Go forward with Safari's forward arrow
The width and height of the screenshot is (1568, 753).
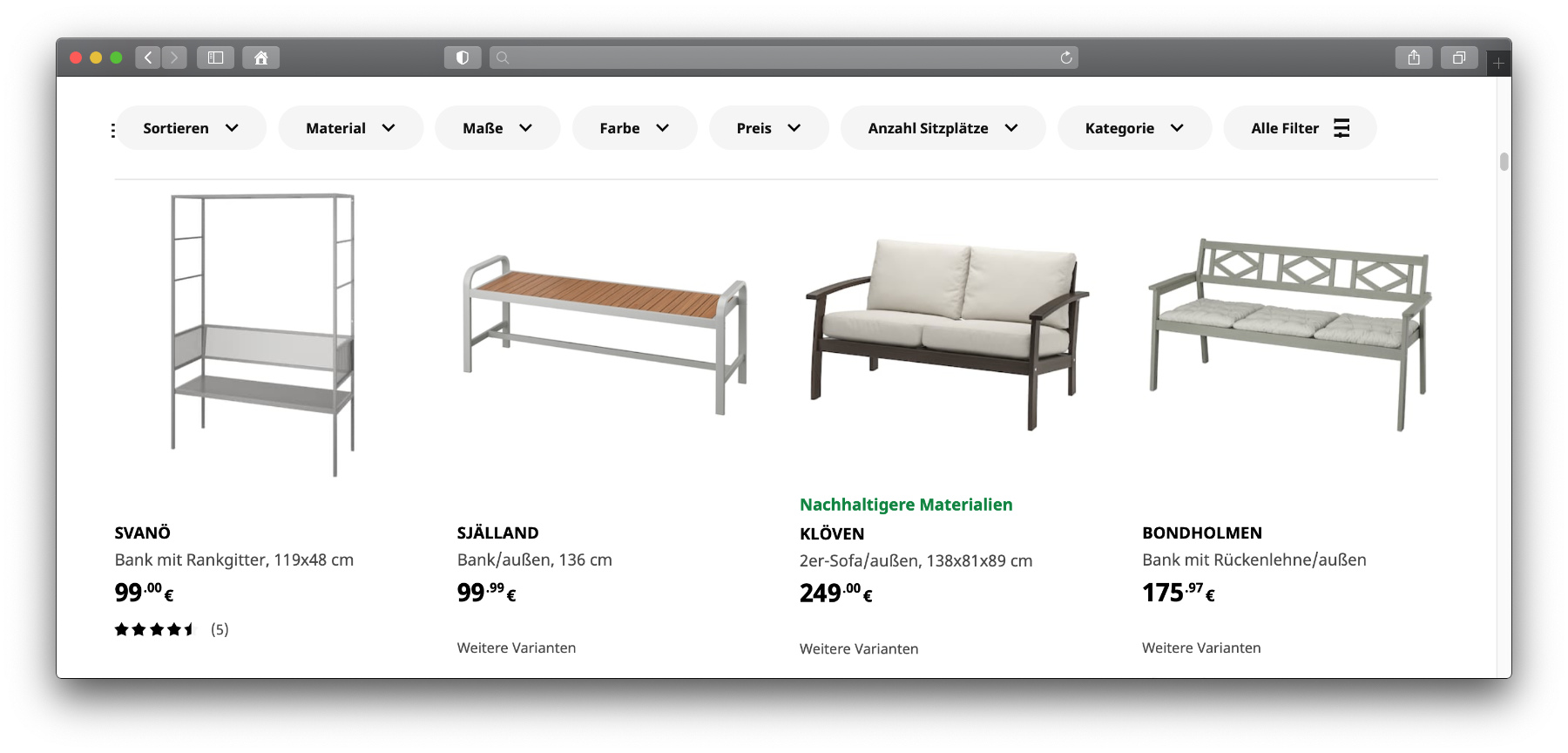point(174,58)
